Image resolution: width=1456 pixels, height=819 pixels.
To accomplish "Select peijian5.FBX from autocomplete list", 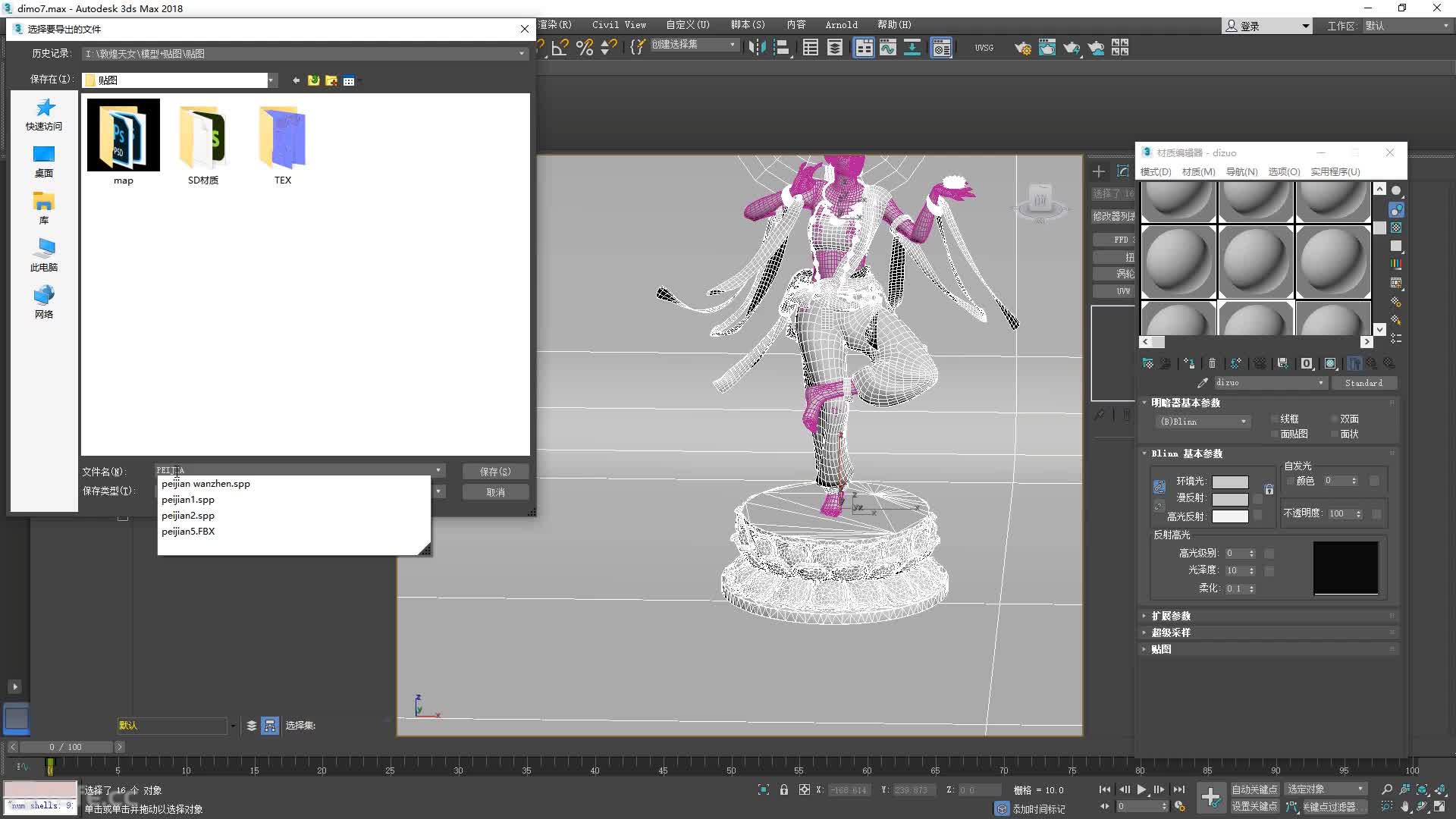I will (x=188, y=532).
